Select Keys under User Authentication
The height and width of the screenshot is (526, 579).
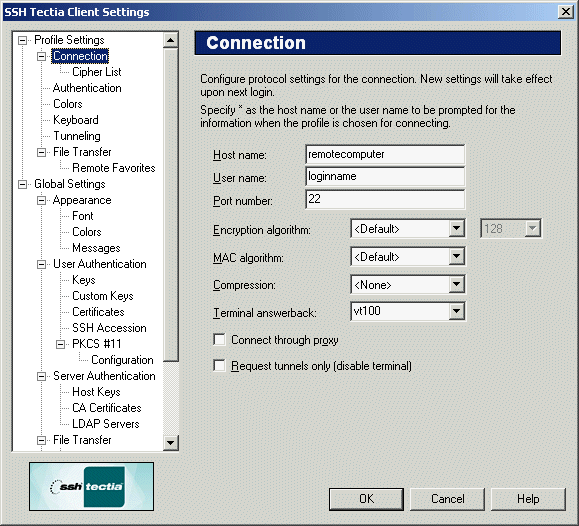(84, 280)
